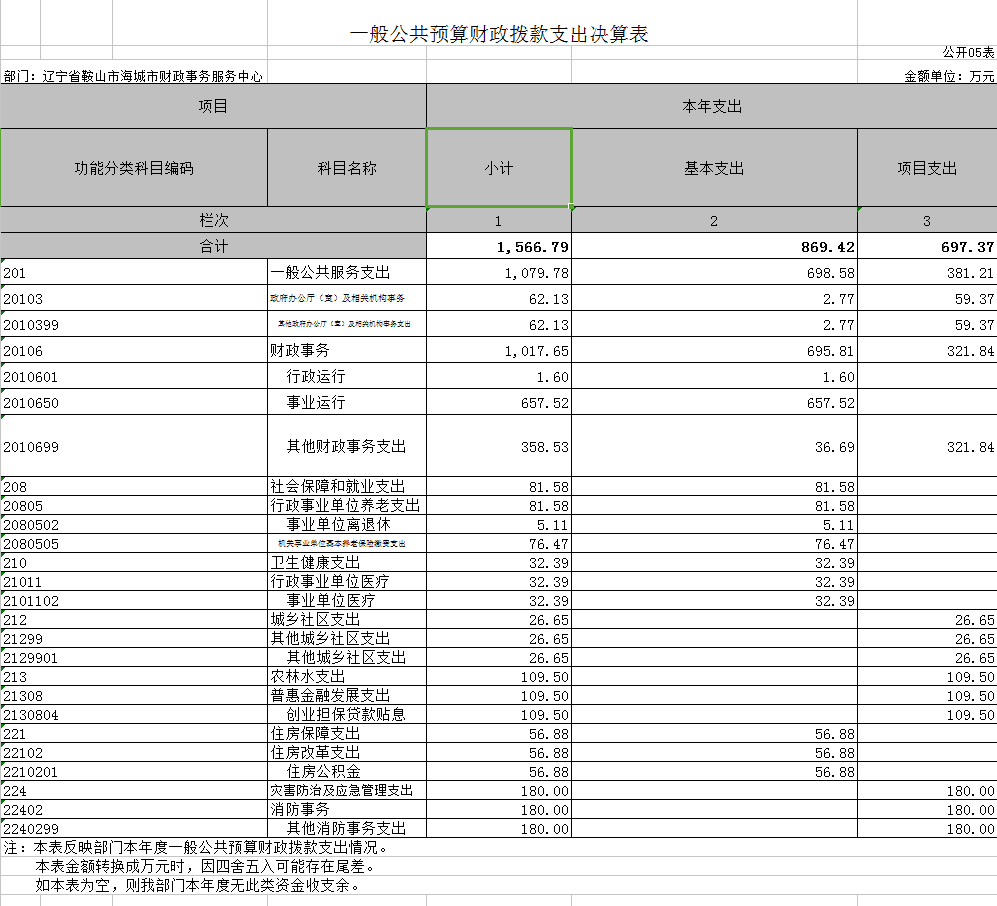Select code cell 2080505
Viewport: 997px width, 906px height.
tap(134, 544)
